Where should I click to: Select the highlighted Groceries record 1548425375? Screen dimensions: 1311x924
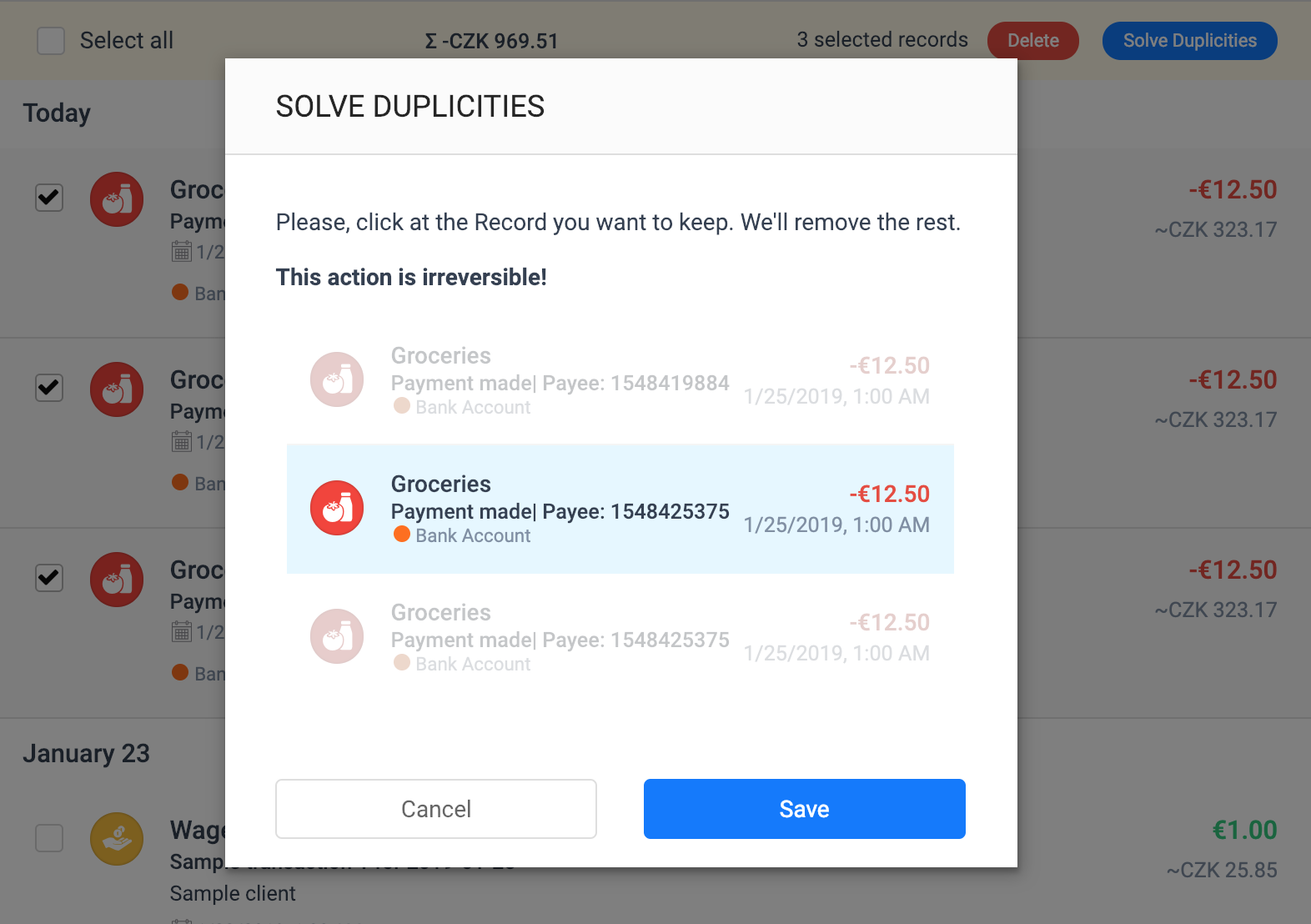click(x=620, y=509)
